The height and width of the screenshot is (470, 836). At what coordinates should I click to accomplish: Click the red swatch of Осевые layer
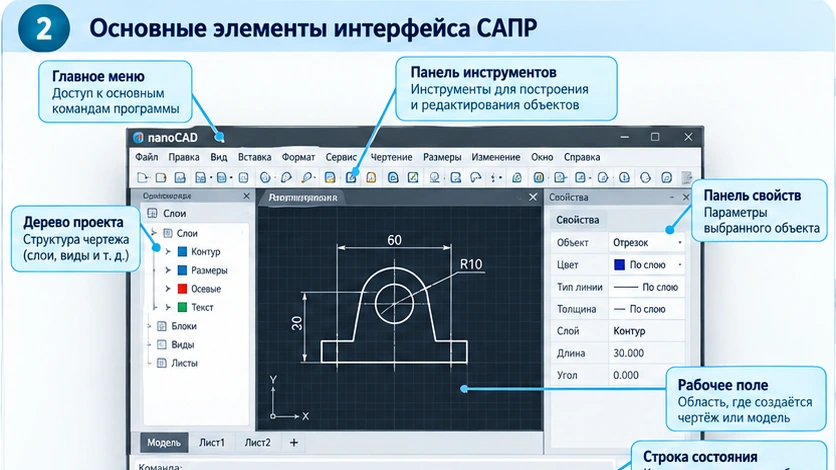click(x=182, y=289)
